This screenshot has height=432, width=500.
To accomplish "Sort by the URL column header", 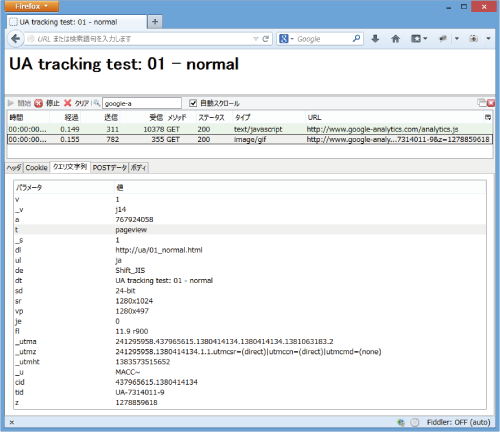I will (395, 117).
